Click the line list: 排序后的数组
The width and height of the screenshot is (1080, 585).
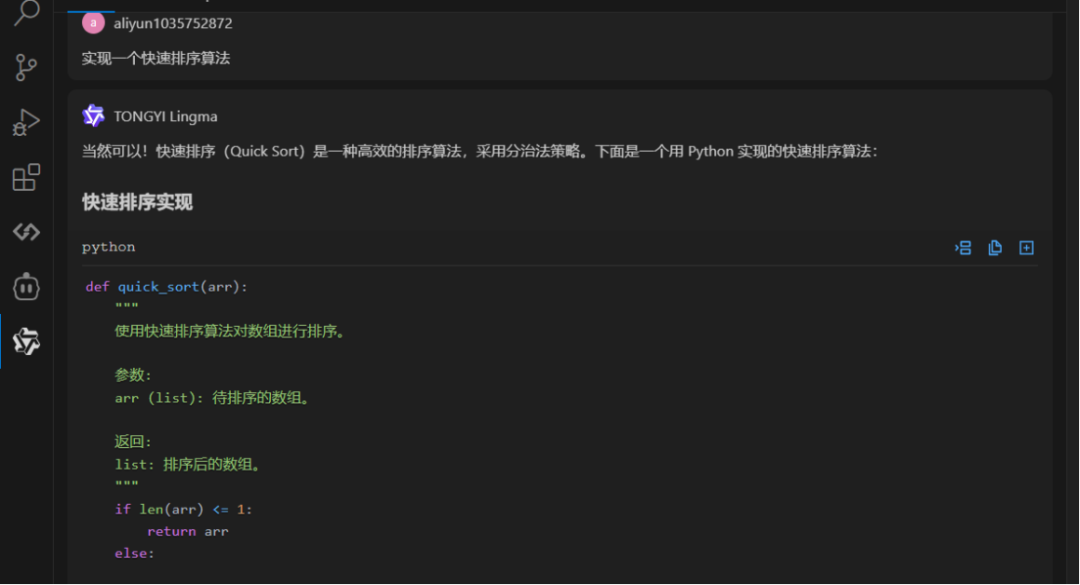[188, 465]
